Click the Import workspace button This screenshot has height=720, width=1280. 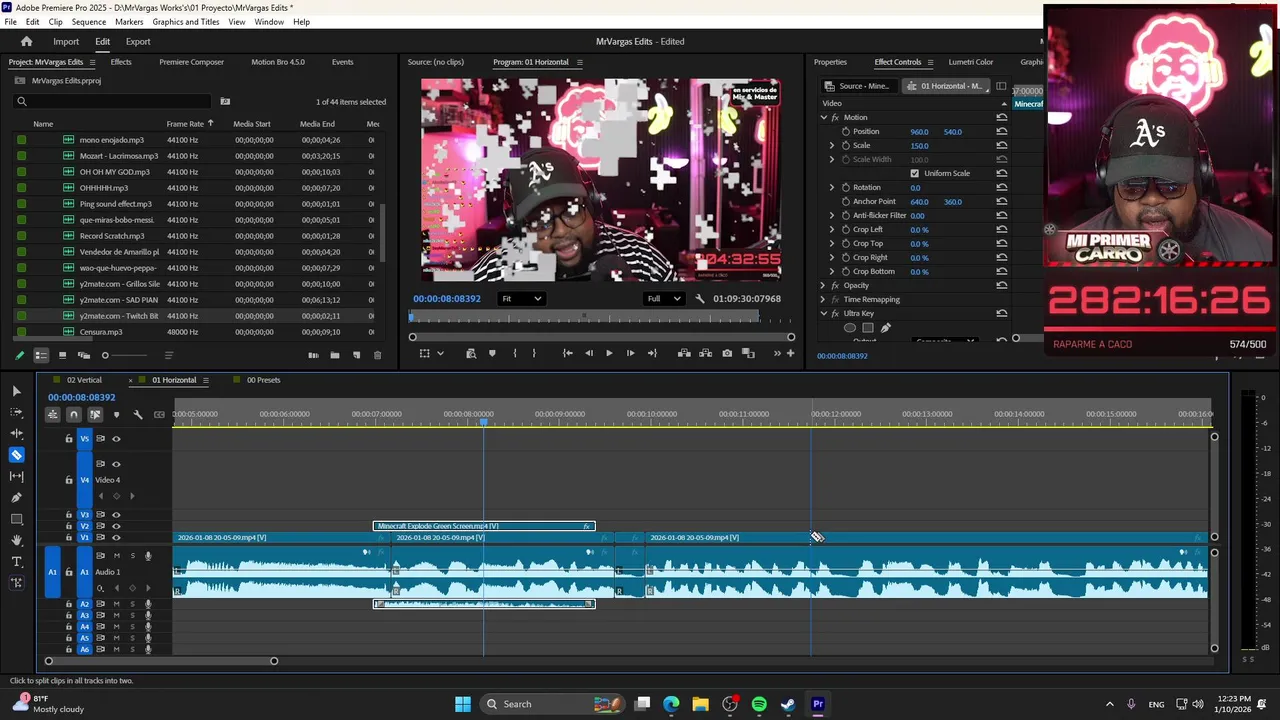(66, 42)
